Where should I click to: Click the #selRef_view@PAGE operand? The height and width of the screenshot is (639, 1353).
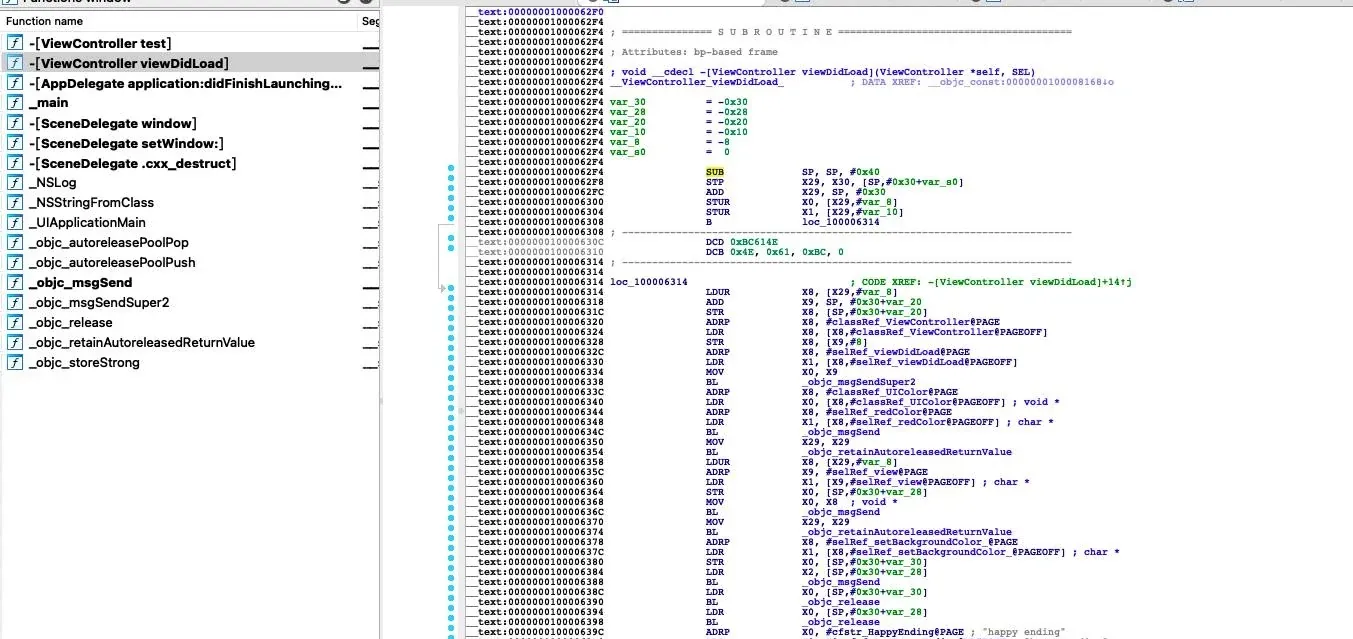(875, 472)
